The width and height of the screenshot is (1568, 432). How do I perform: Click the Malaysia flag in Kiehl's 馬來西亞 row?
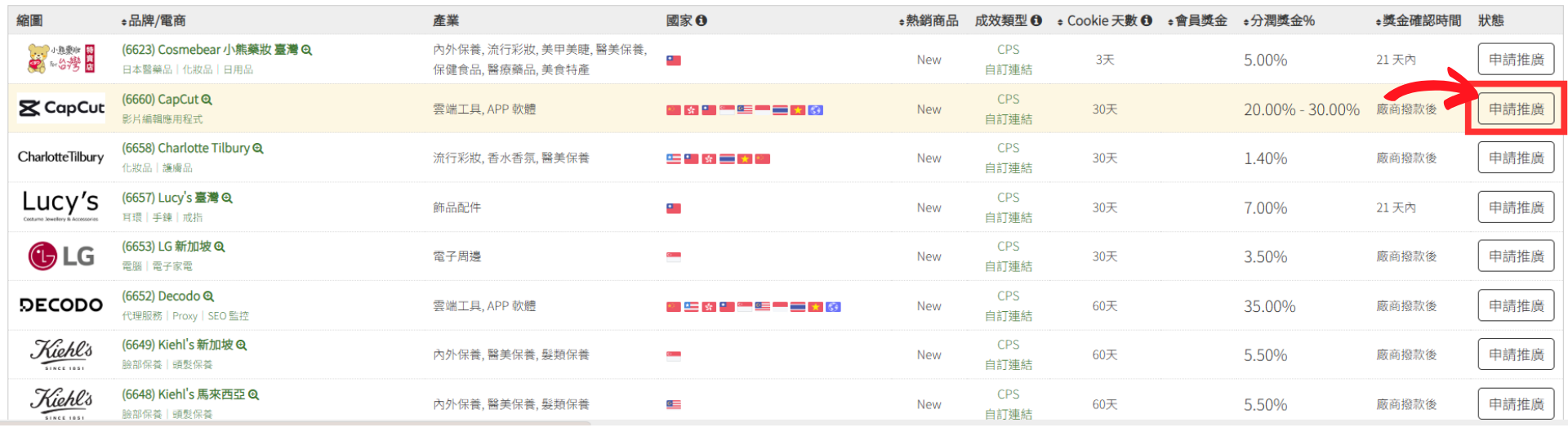coord(674,405)
